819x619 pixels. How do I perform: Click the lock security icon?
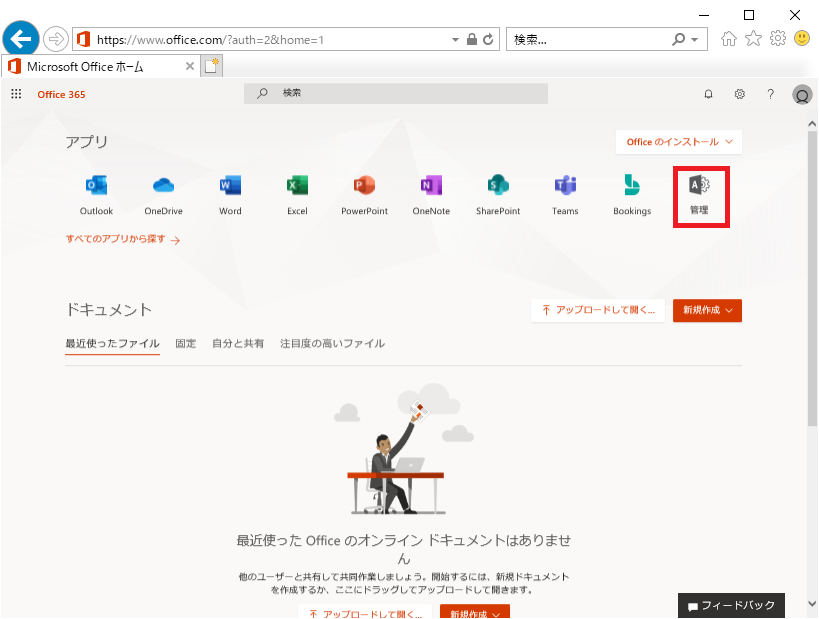[x=472, y=39]
